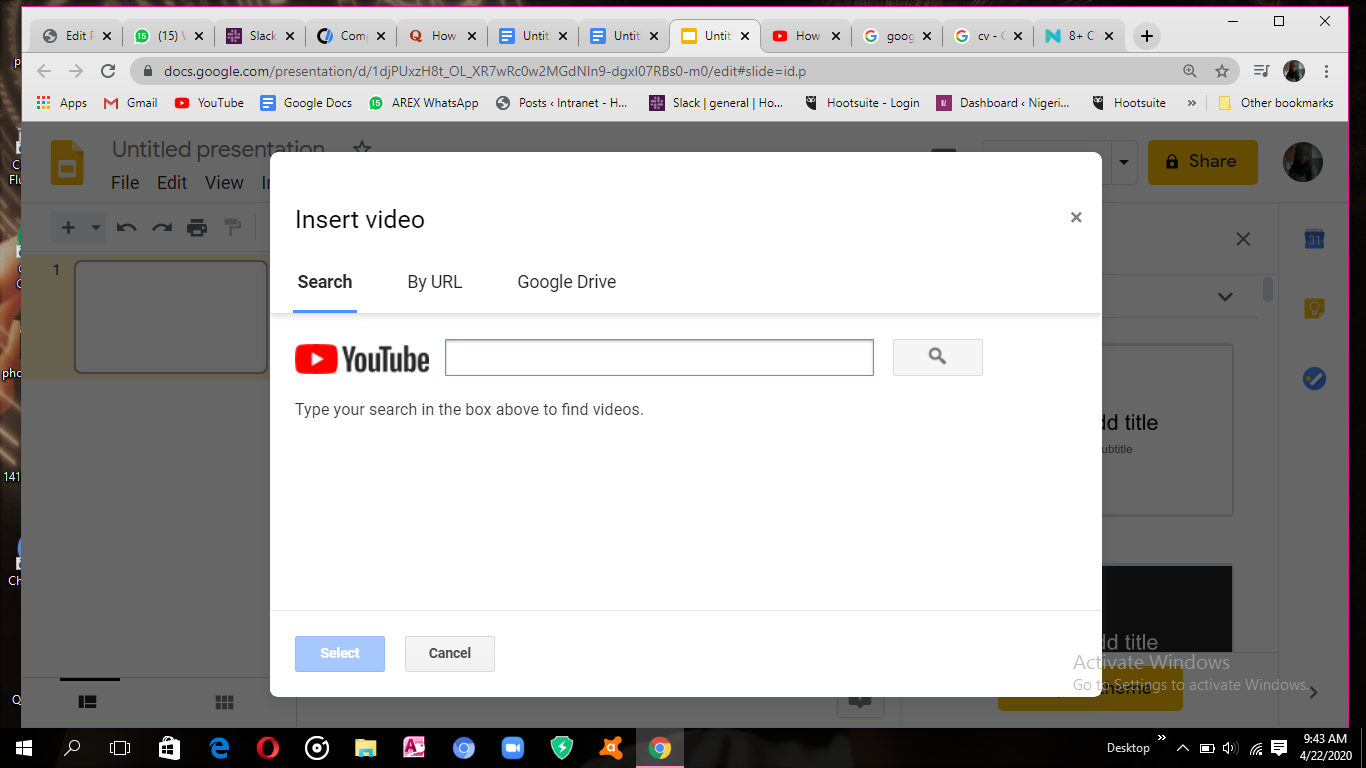Expand the hidden bookmarks chevron

[1191, 103]
